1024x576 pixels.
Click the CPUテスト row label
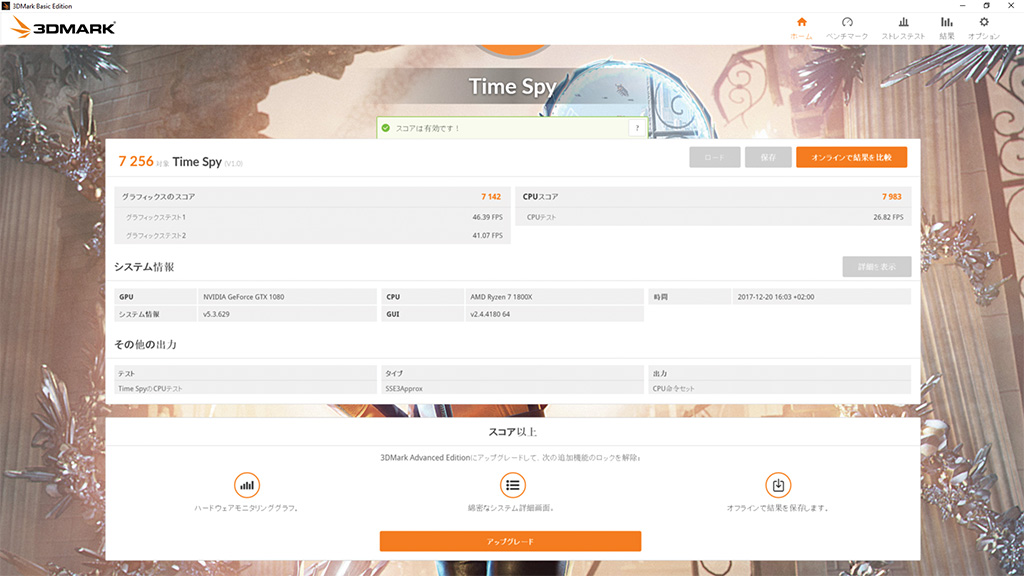tap(541, 217)
